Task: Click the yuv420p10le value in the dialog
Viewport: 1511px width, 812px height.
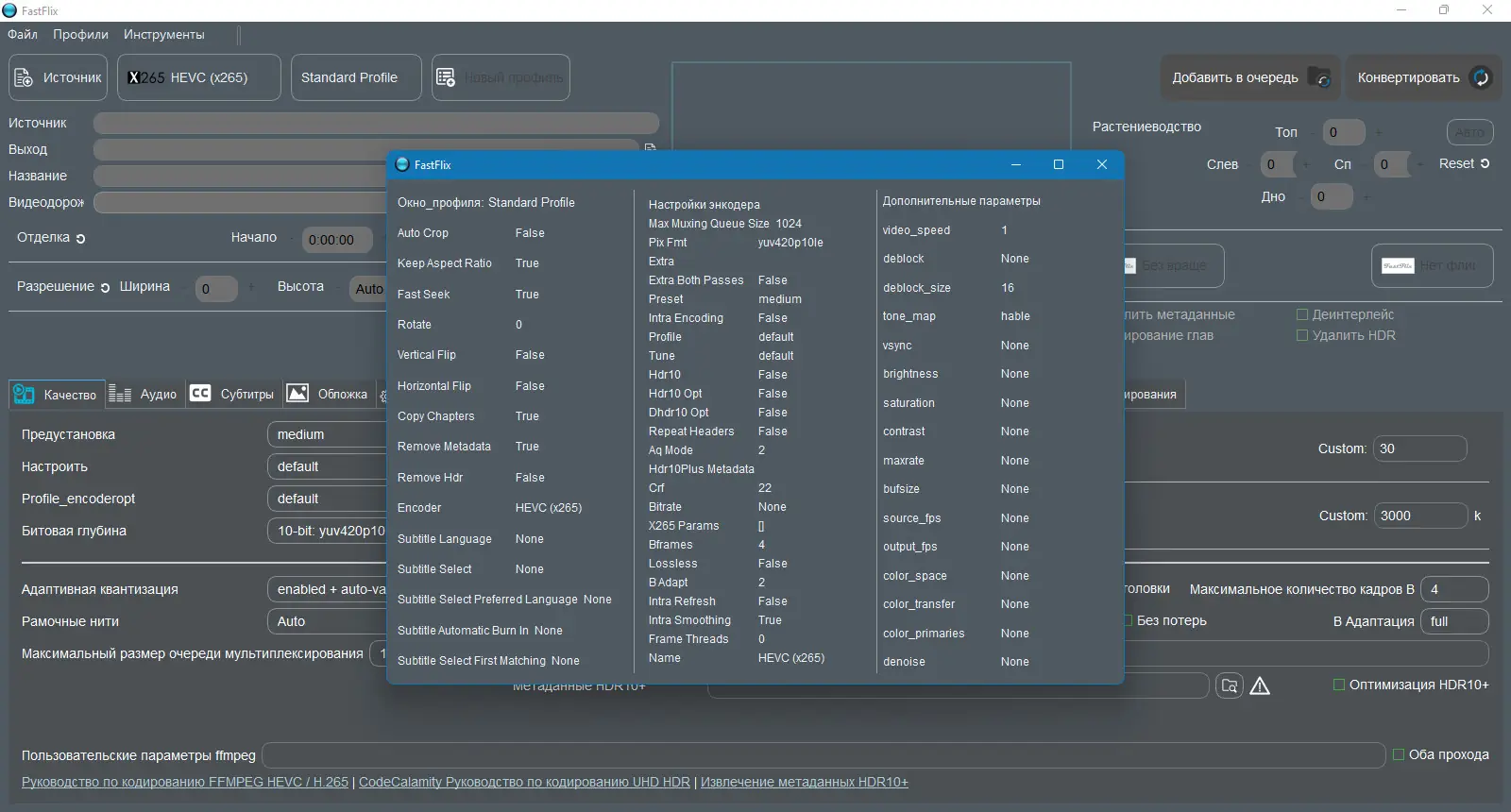Action: [x=790, y=243]
